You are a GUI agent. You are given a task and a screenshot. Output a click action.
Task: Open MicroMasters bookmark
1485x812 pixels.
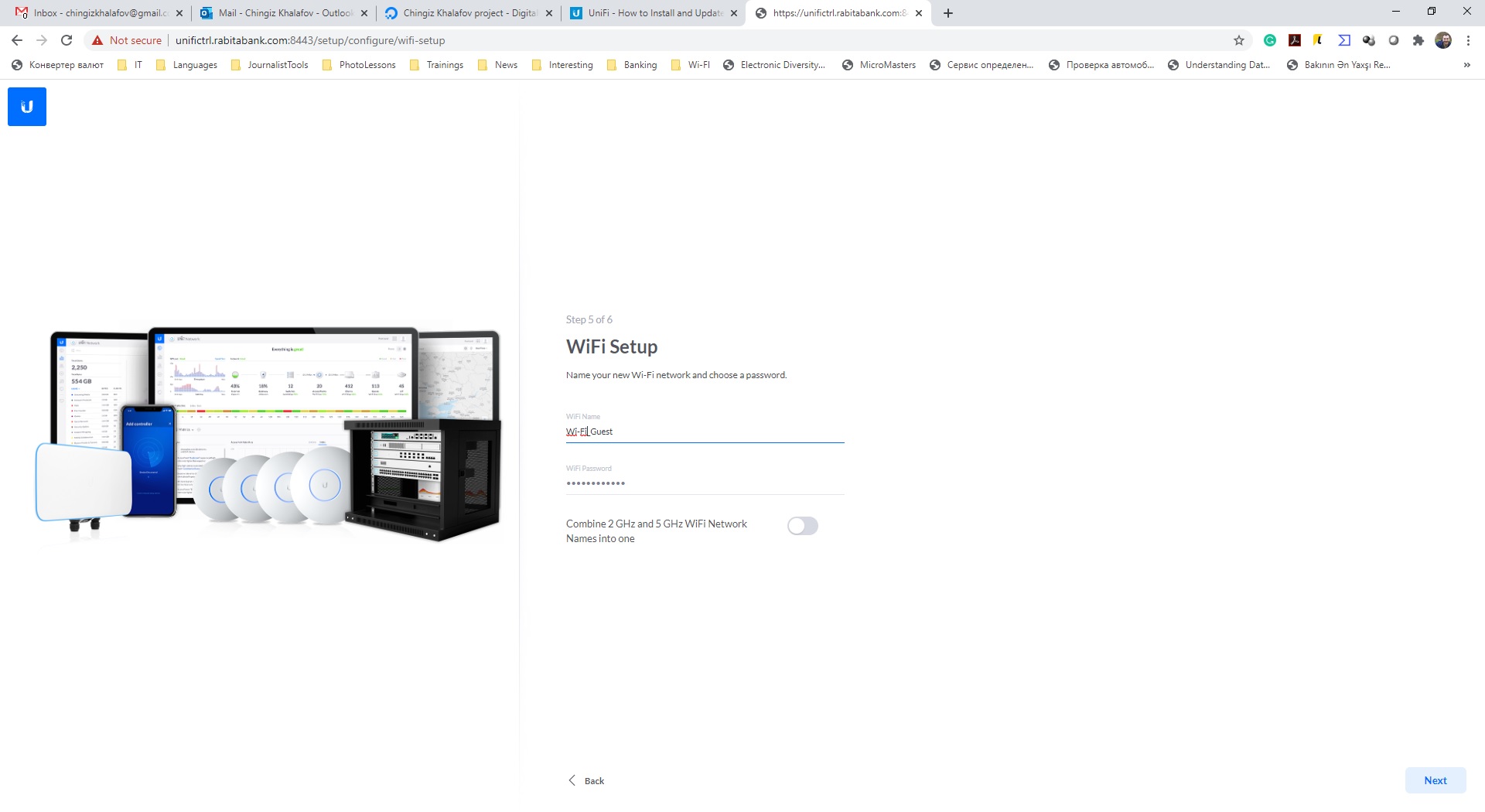coord(879,65)
